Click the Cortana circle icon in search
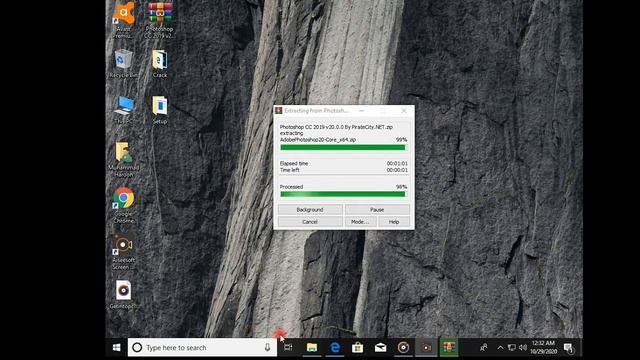The width and height of the screenshot is (640, 360). [x=137, y=347]
